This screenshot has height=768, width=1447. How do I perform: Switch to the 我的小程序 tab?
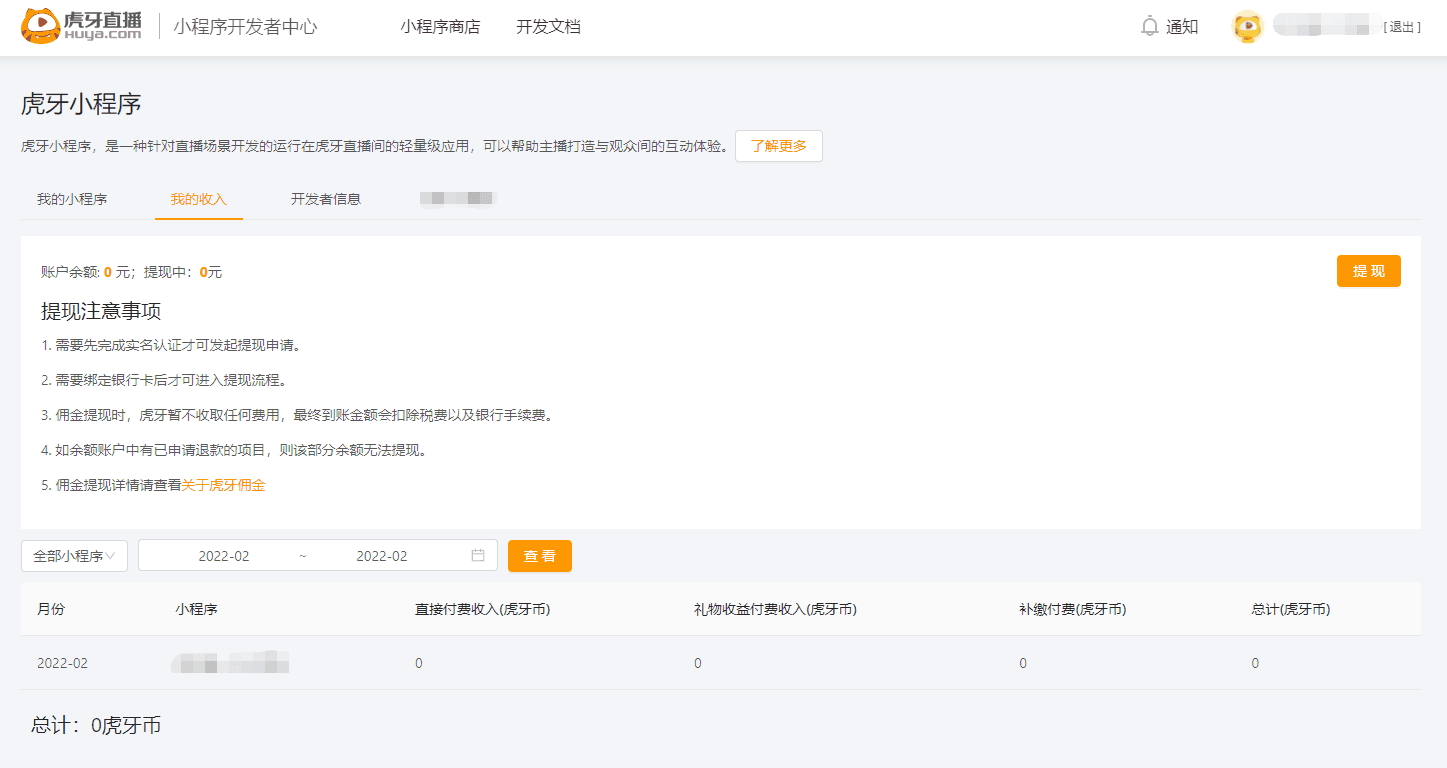coord(72,199)
